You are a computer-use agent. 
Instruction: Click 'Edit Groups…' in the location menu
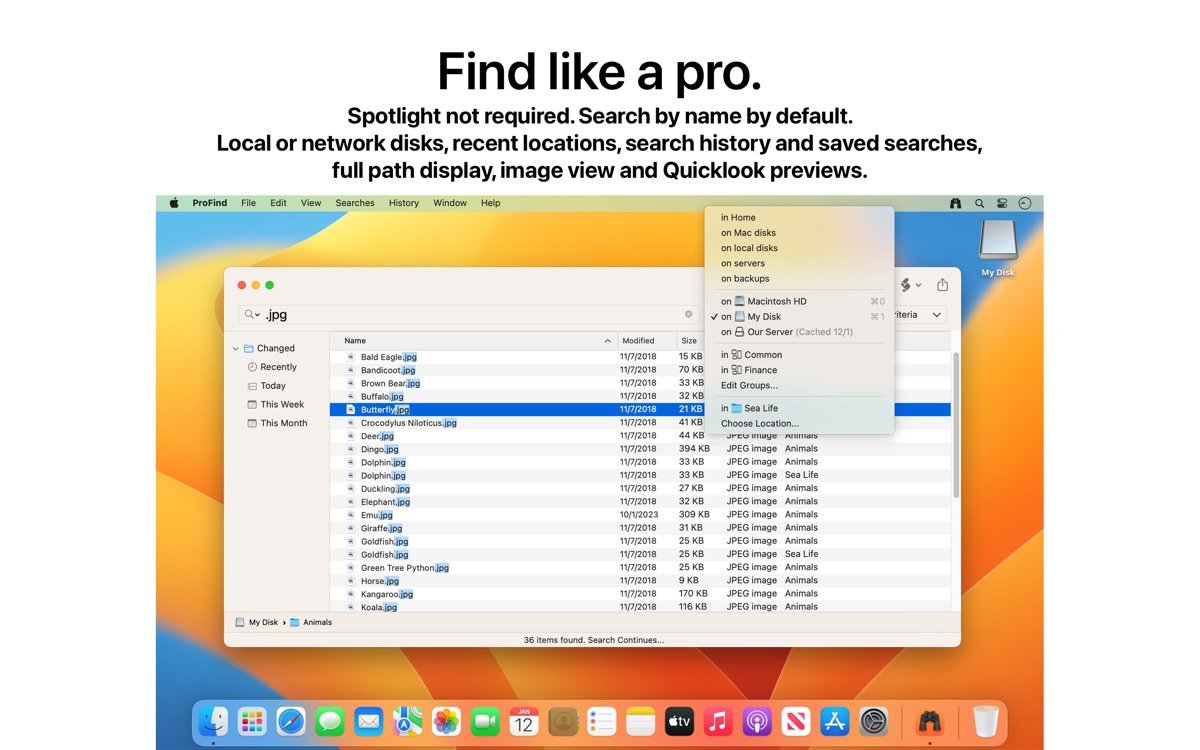coord(750,385)
